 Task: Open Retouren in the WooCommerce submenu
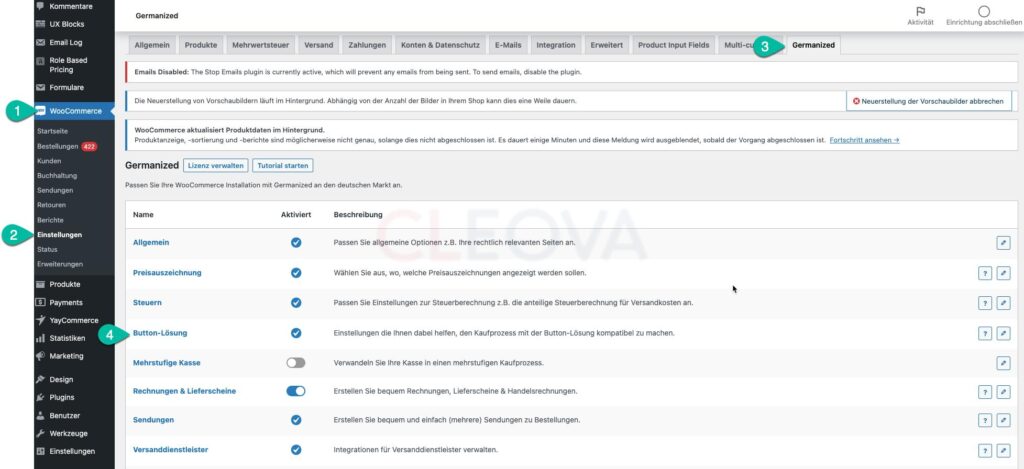click(52, 205)
